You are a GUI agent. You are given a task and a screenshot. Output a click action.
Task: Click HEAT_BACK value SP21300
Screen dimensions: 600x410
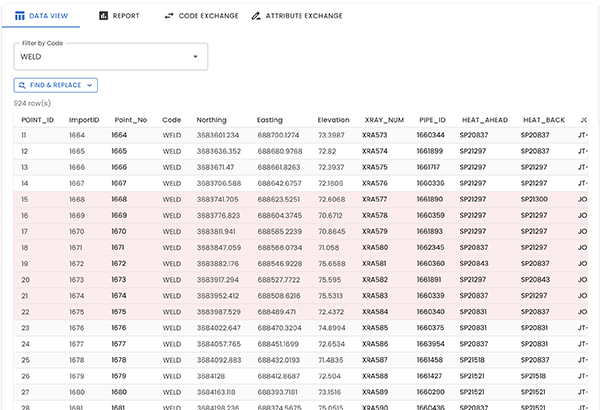click(x=534, y=199)
